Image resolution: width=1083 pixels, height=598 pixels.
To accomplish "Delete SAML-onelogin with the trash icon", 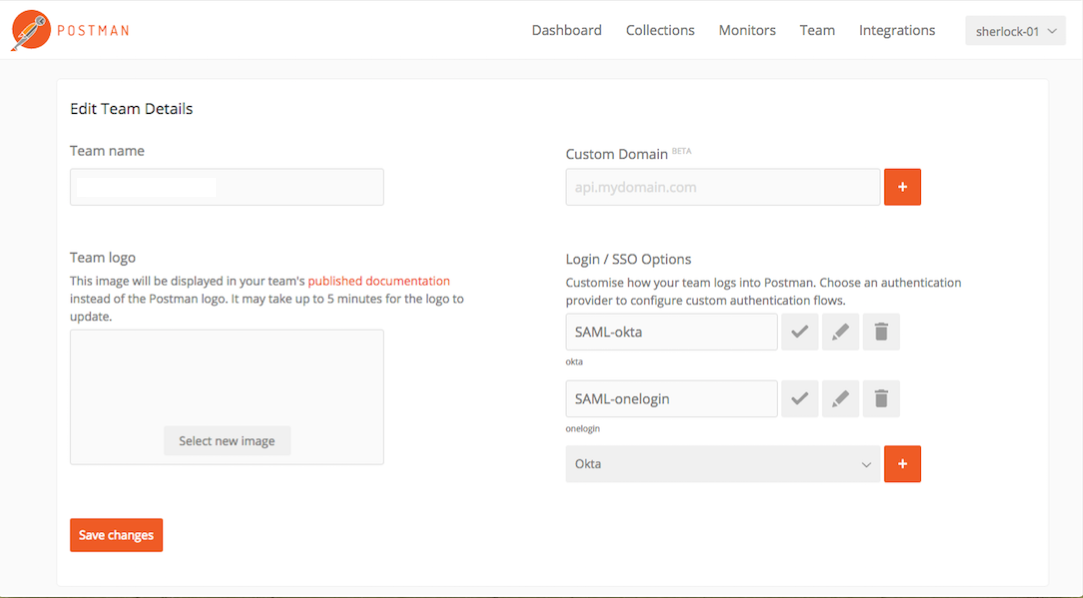I will coord(881,398).
